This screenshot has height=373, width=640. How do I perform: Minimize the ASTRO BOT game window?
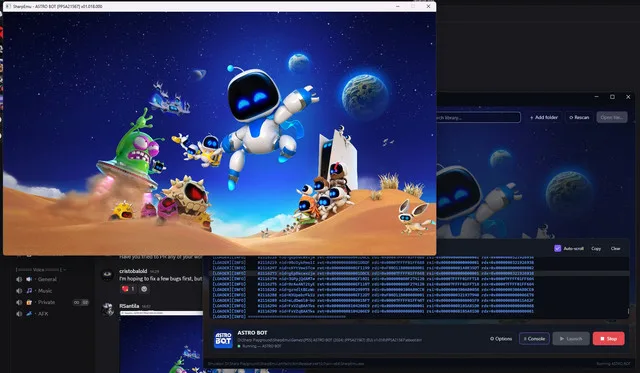coord(398,6)
